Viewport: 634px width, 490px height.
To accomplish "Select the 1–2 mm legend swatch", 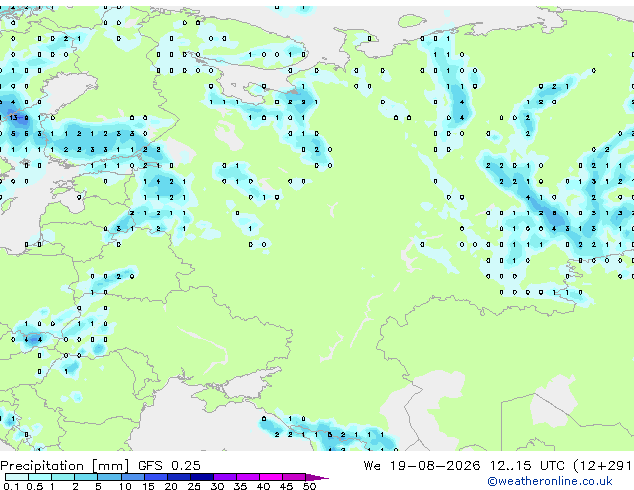I will [63, 477].
